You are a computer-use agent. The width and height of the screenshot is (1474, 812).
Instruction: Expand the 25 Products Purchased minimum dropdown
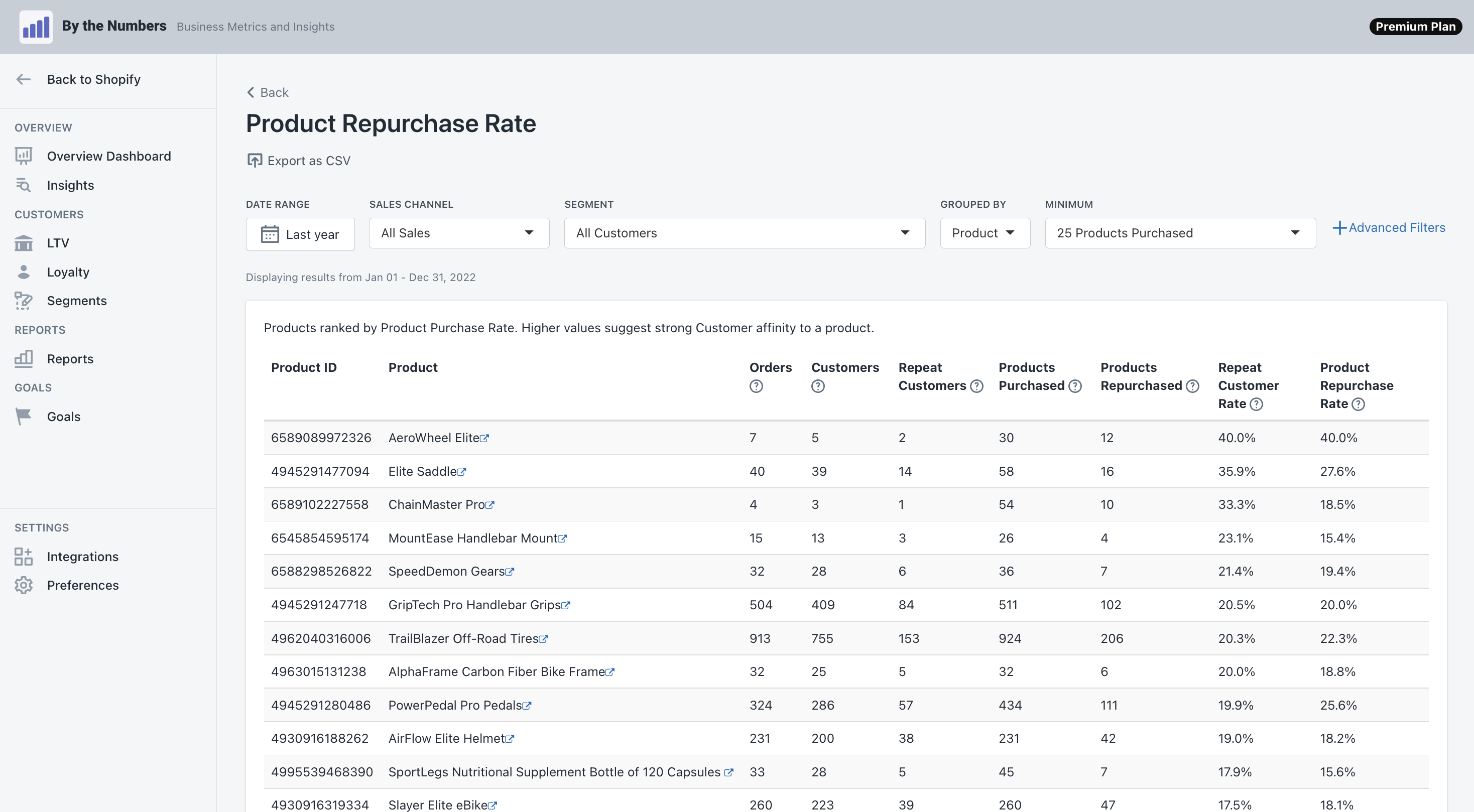click(1179, 233)
